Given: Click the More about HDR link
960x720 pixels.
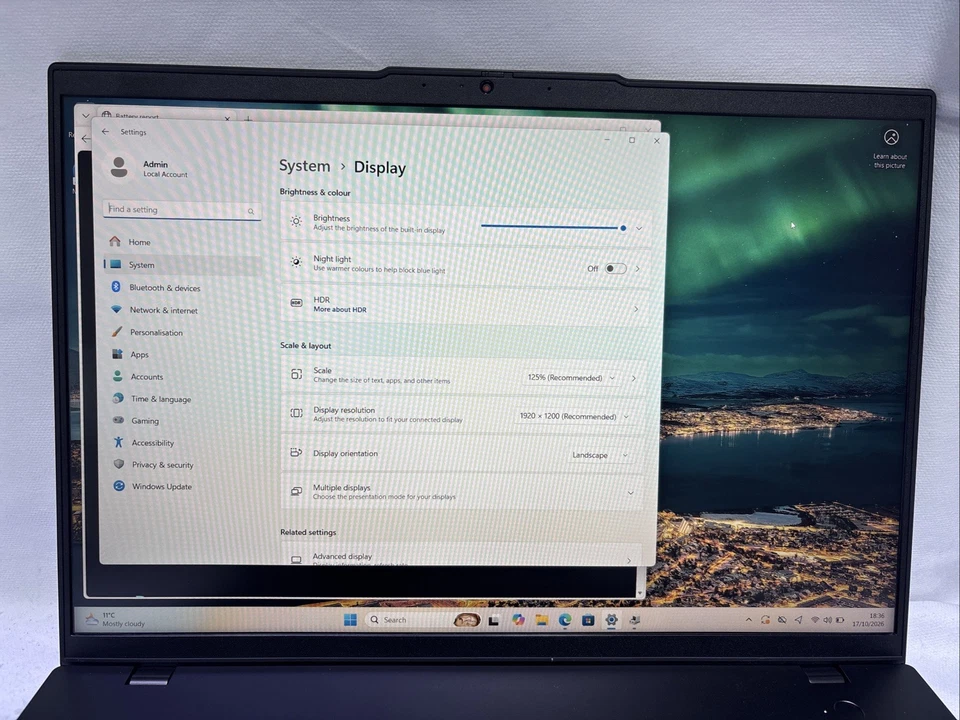Looking at the screenshot, I should pos(340,310).
